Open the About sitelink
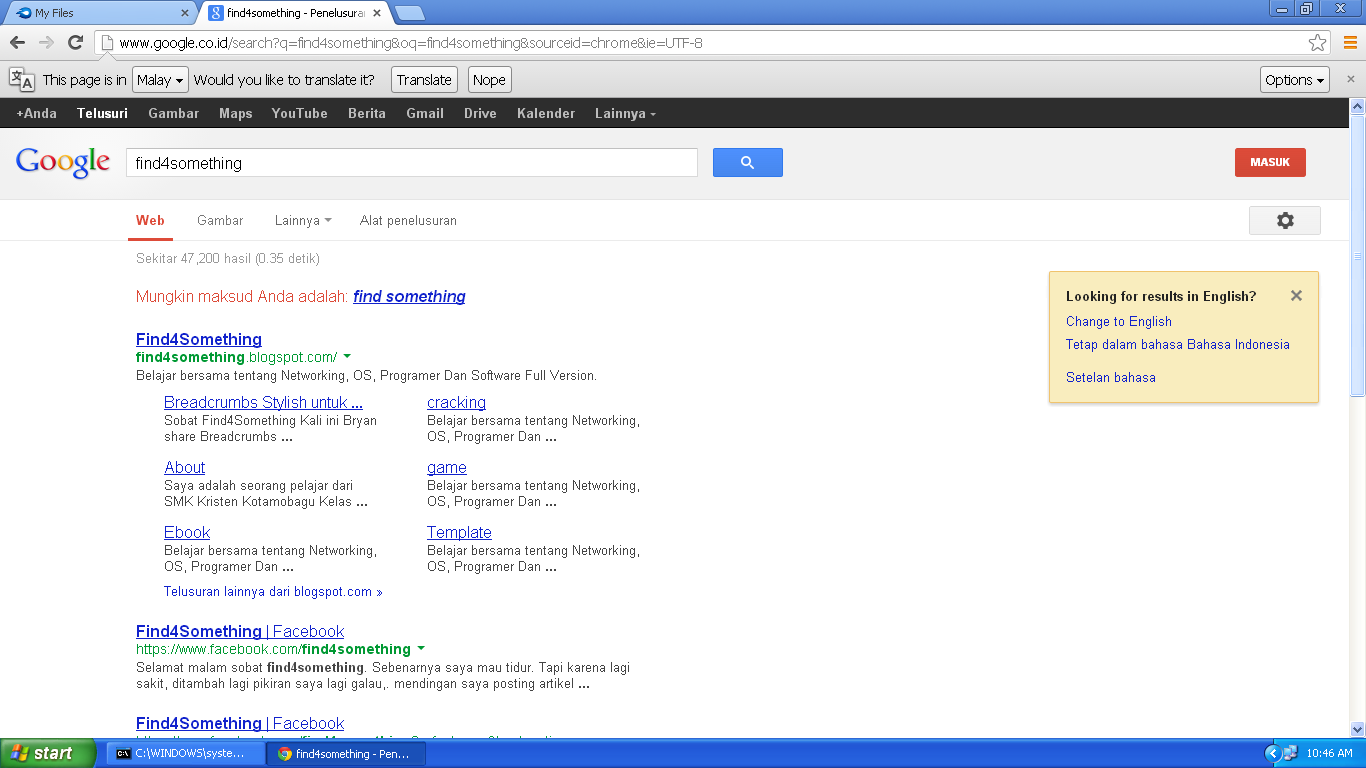Screen dimensions: 1366x768 tap(184, 467)
